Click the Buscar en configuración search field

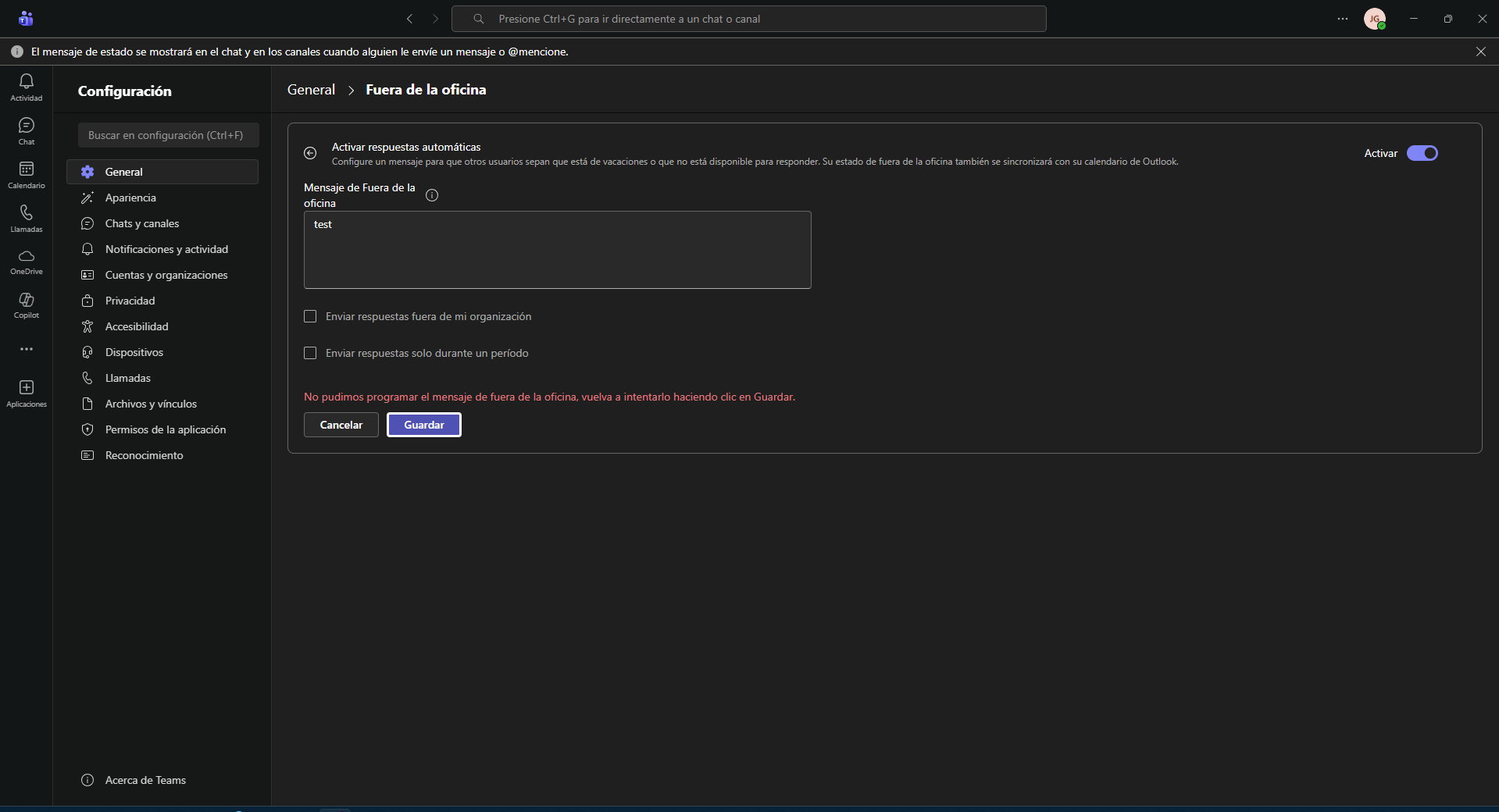[x=169, y=135]
